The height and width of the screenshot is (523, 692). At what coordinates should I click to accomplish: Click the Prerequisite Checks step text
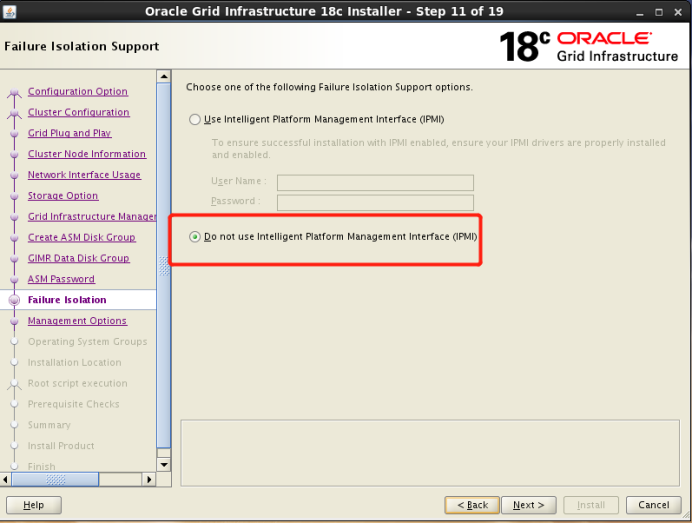[x=74, y=404]
